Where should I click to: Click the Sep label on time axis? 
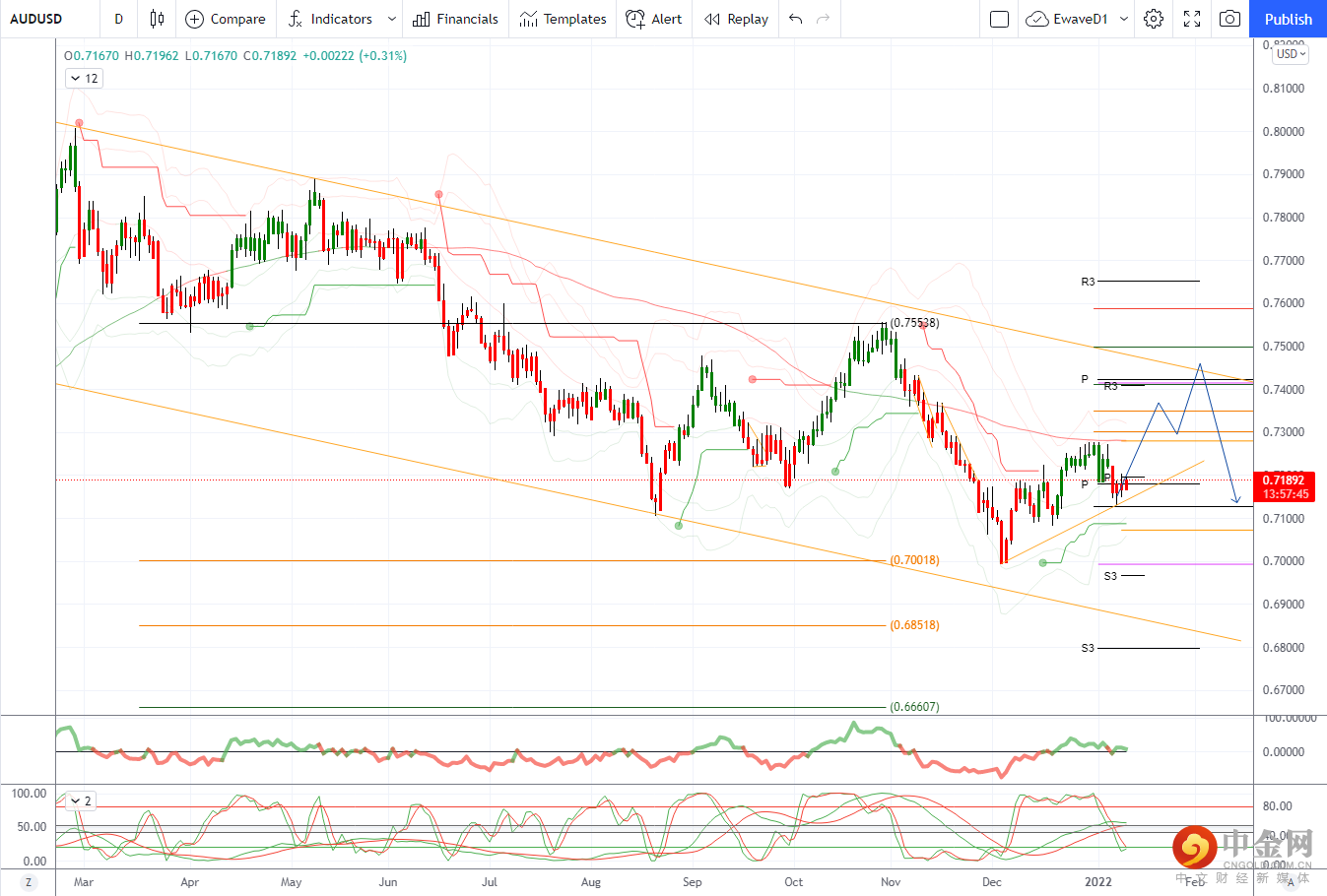click(x=693, y=882)
